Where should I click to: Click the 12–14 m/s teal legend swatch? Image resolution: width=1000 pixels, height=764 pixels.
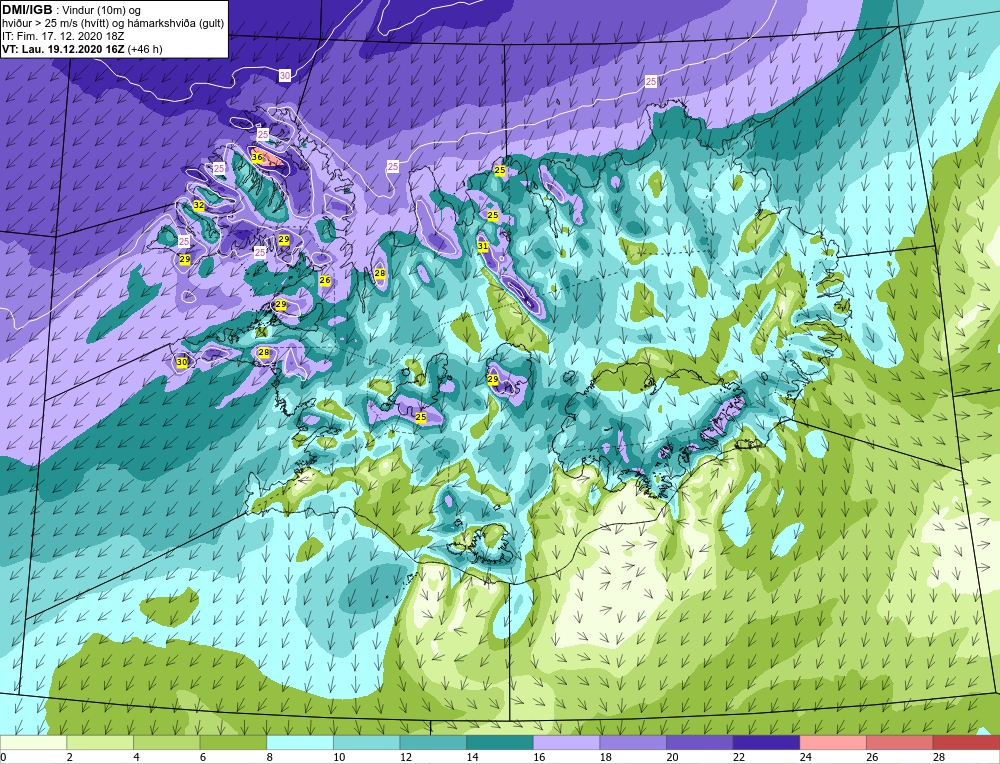click(x=433, y=742)
